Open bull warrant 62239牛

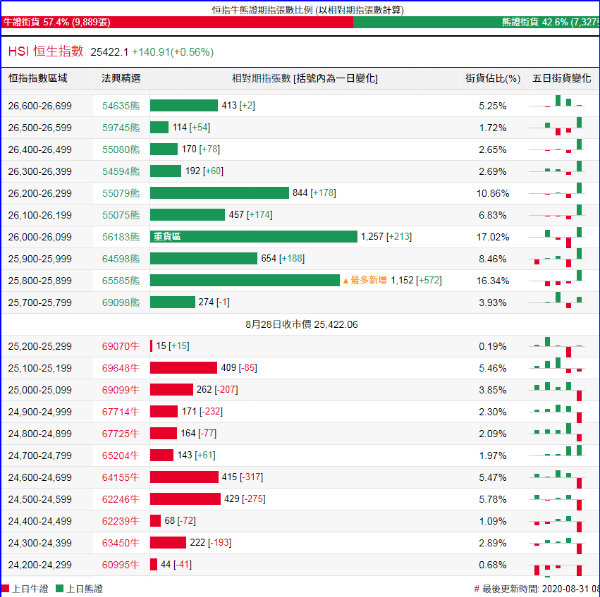point(121,521)
